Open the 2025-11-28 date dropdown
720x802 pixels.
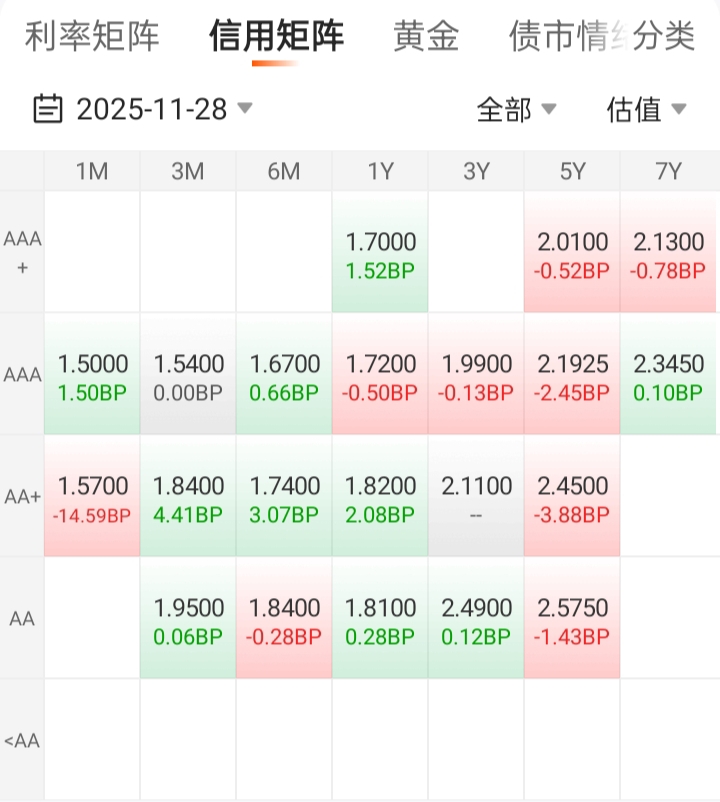150,108
